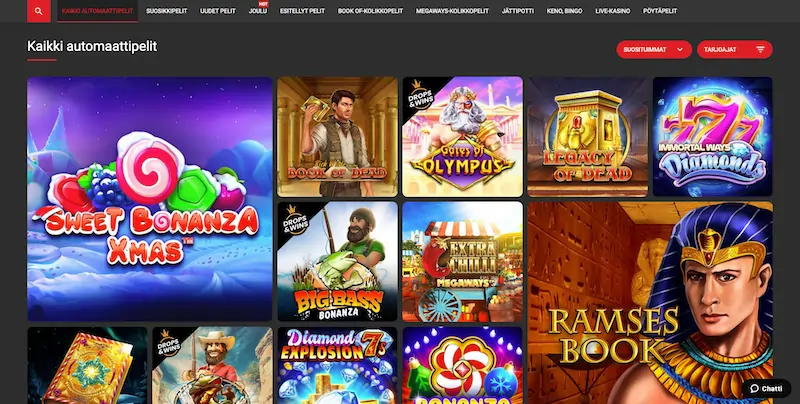Open Megaways-kolikkopelit category
Screen dimensions: 800x404
pos(452,11)
